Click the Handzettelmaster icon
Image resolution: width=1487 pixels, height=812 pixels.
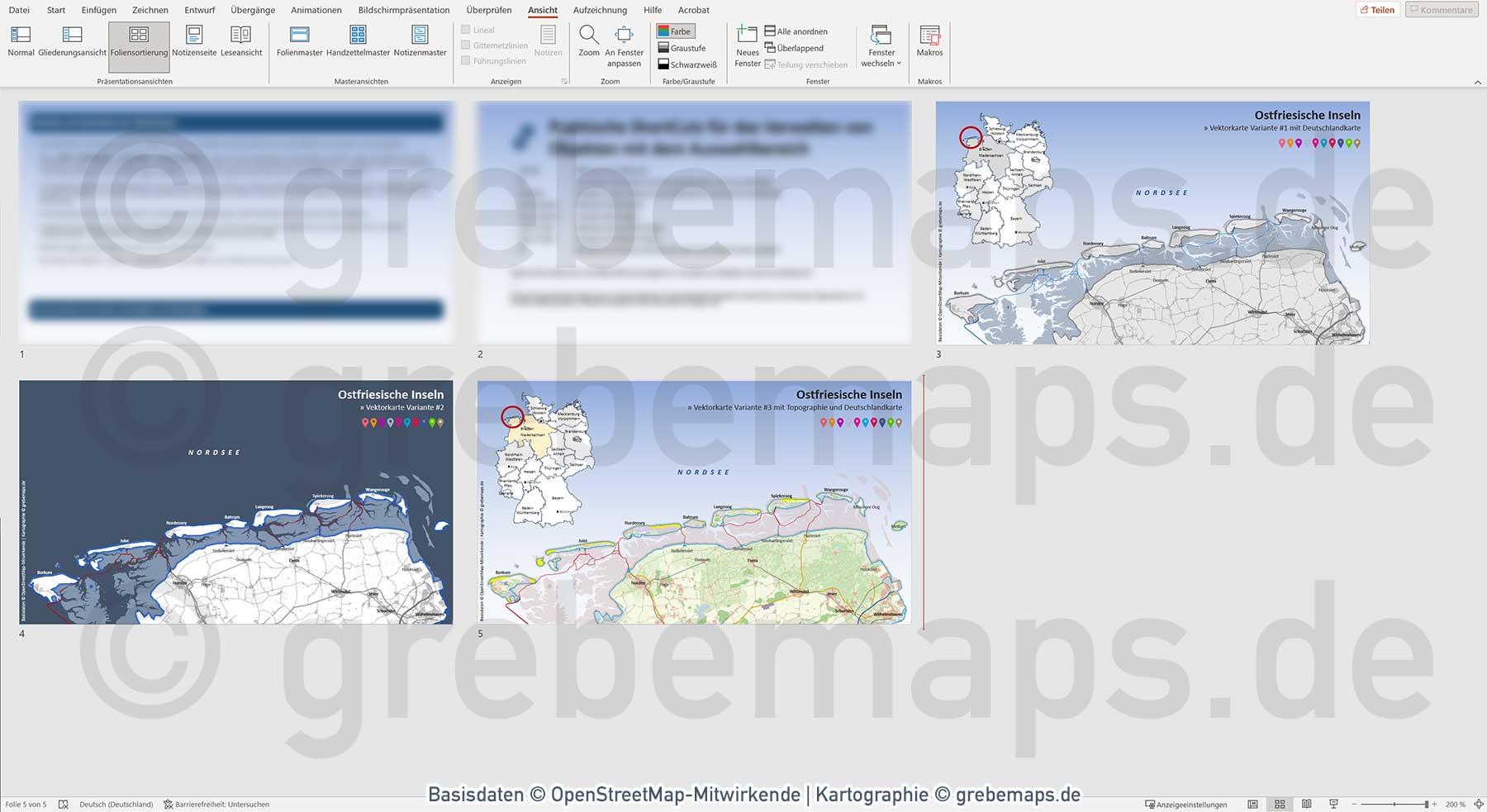click(x=358, y=45)
